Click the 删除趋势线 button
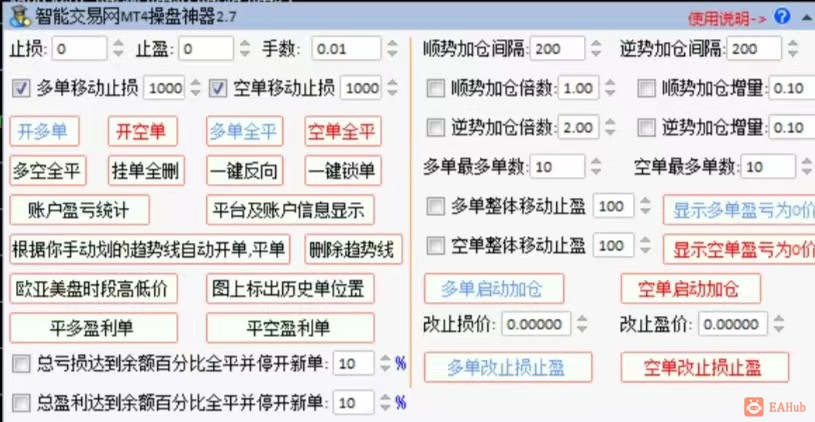 pos(353,249)
